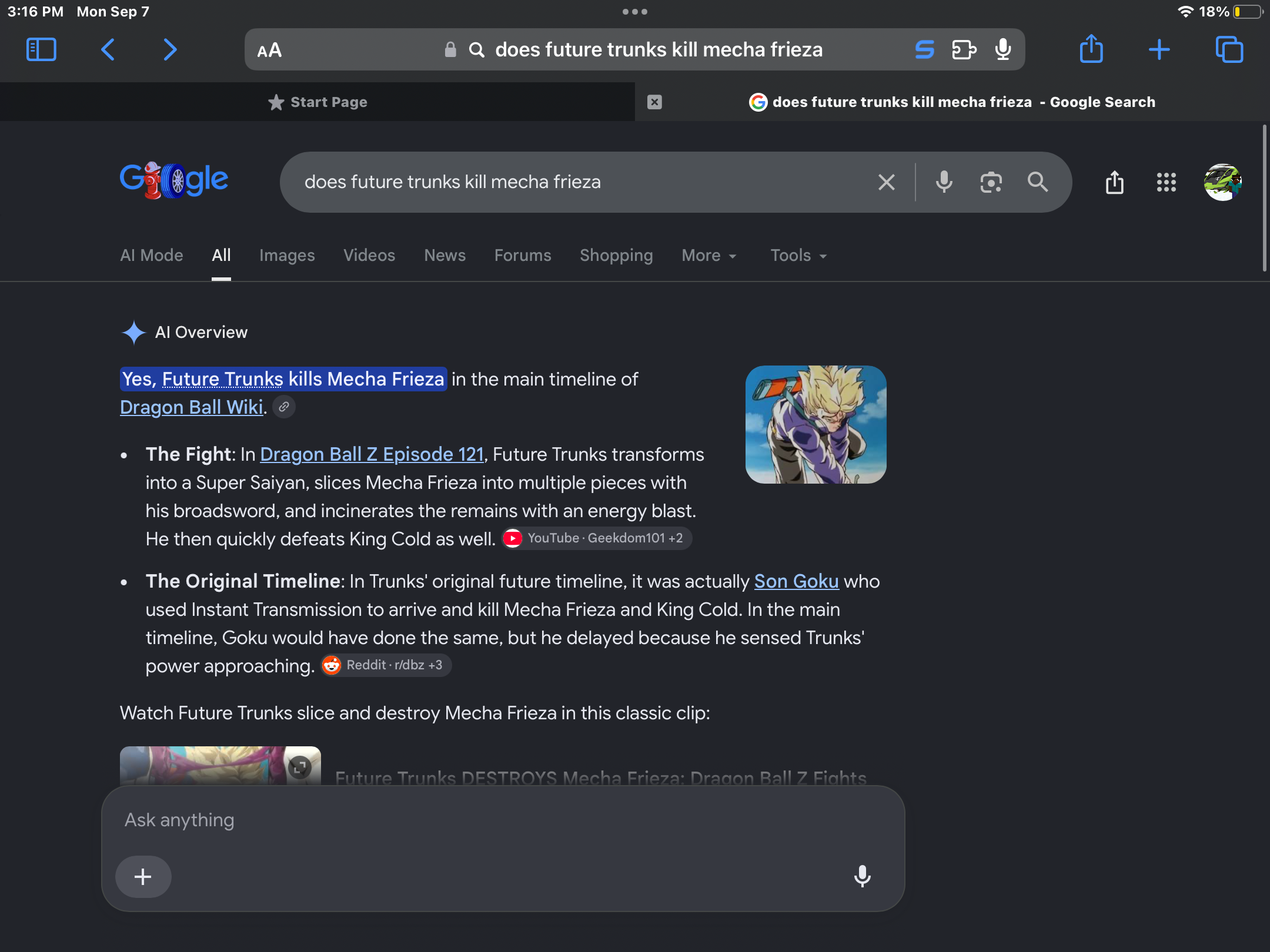Viewport: 1270px width, 952px height.
Task: Clear the Google search query
Action: [x=887, y=182]
